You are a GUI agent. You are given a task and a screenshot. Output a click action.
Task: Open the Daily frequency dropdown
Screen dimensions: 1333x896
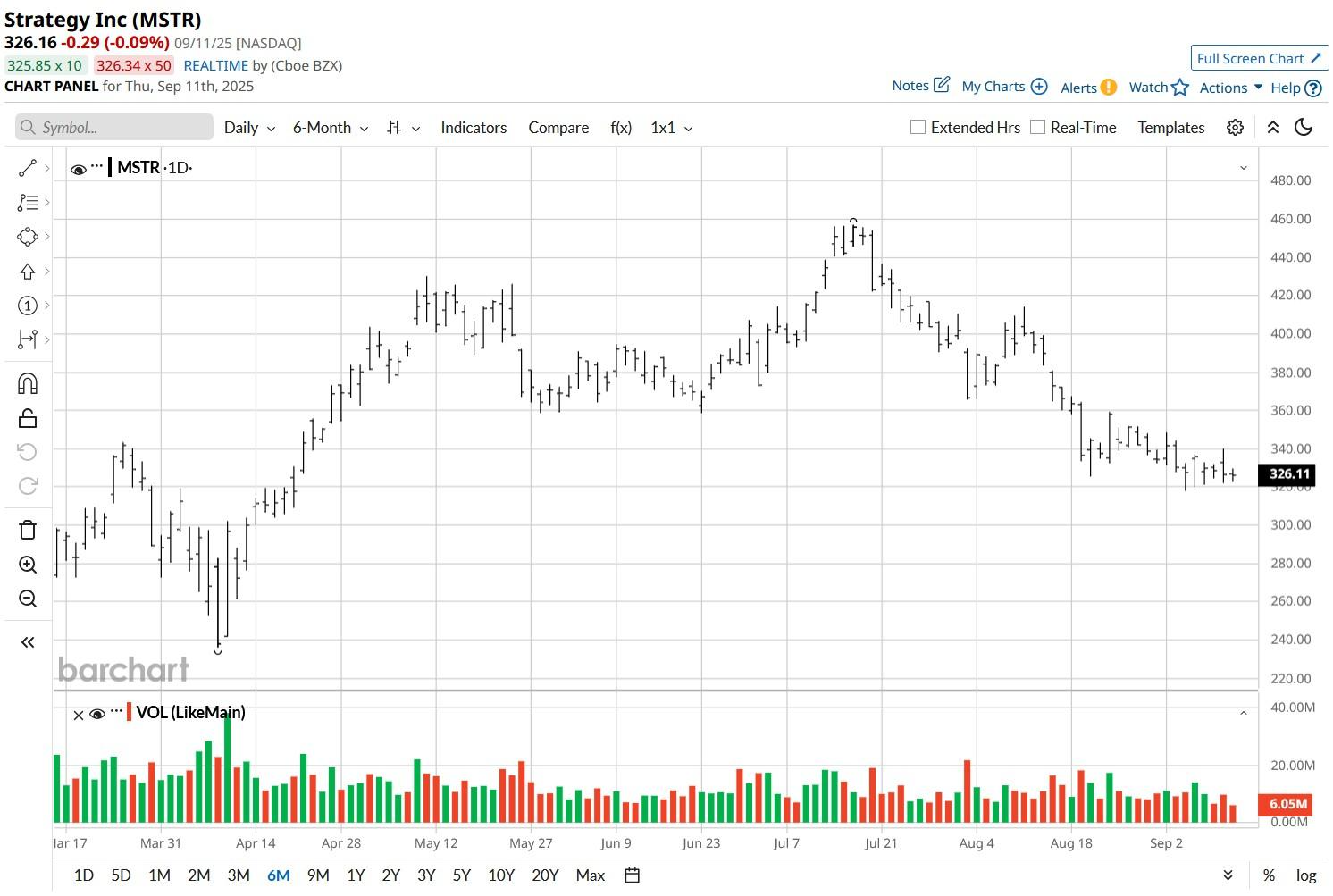click(249, 128)
